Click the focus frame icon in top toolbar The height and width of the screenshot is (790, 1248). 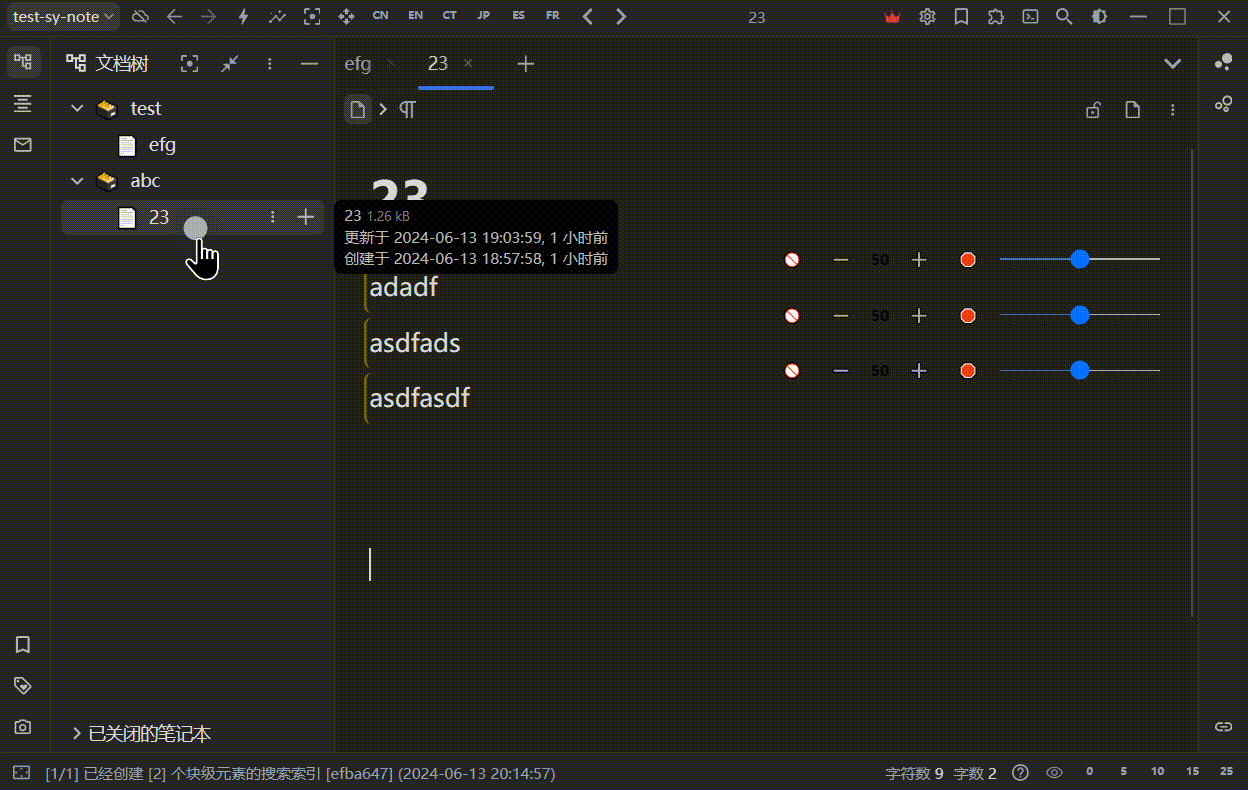[x=312, y=17]
